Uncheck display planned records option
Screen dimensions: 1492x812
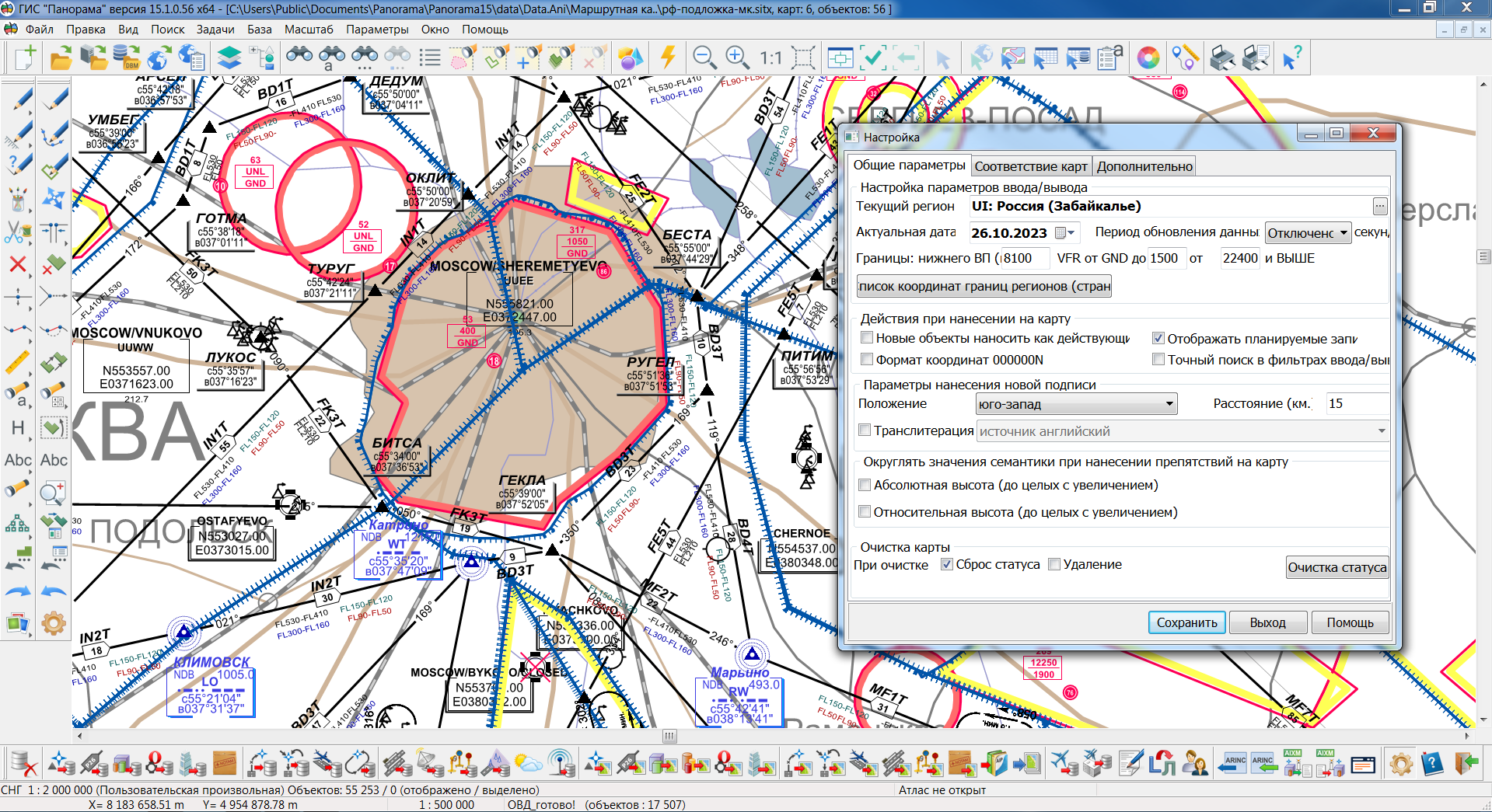click(1158, 338)
